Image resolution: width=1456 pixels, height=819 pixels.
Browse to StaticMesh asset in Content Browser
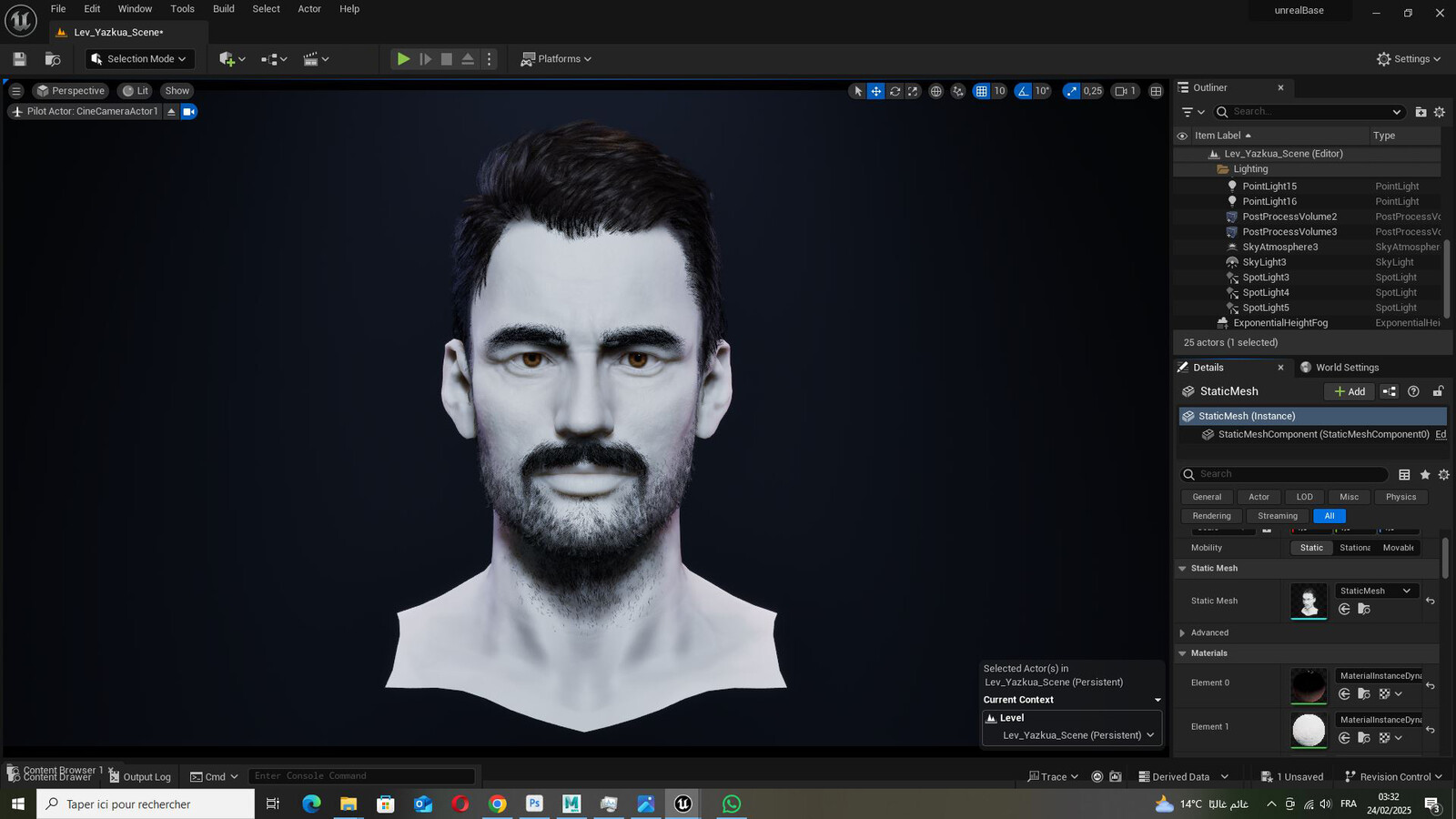[1363, 609]
